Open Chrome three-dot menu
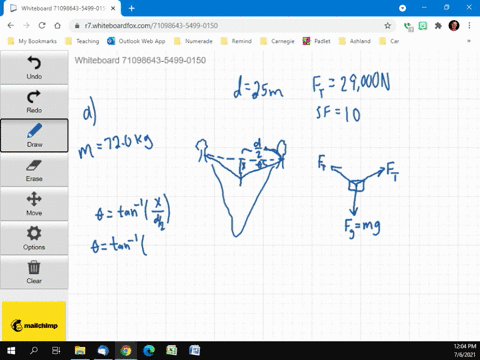The image size is (480, 360). tap(469, 26)
